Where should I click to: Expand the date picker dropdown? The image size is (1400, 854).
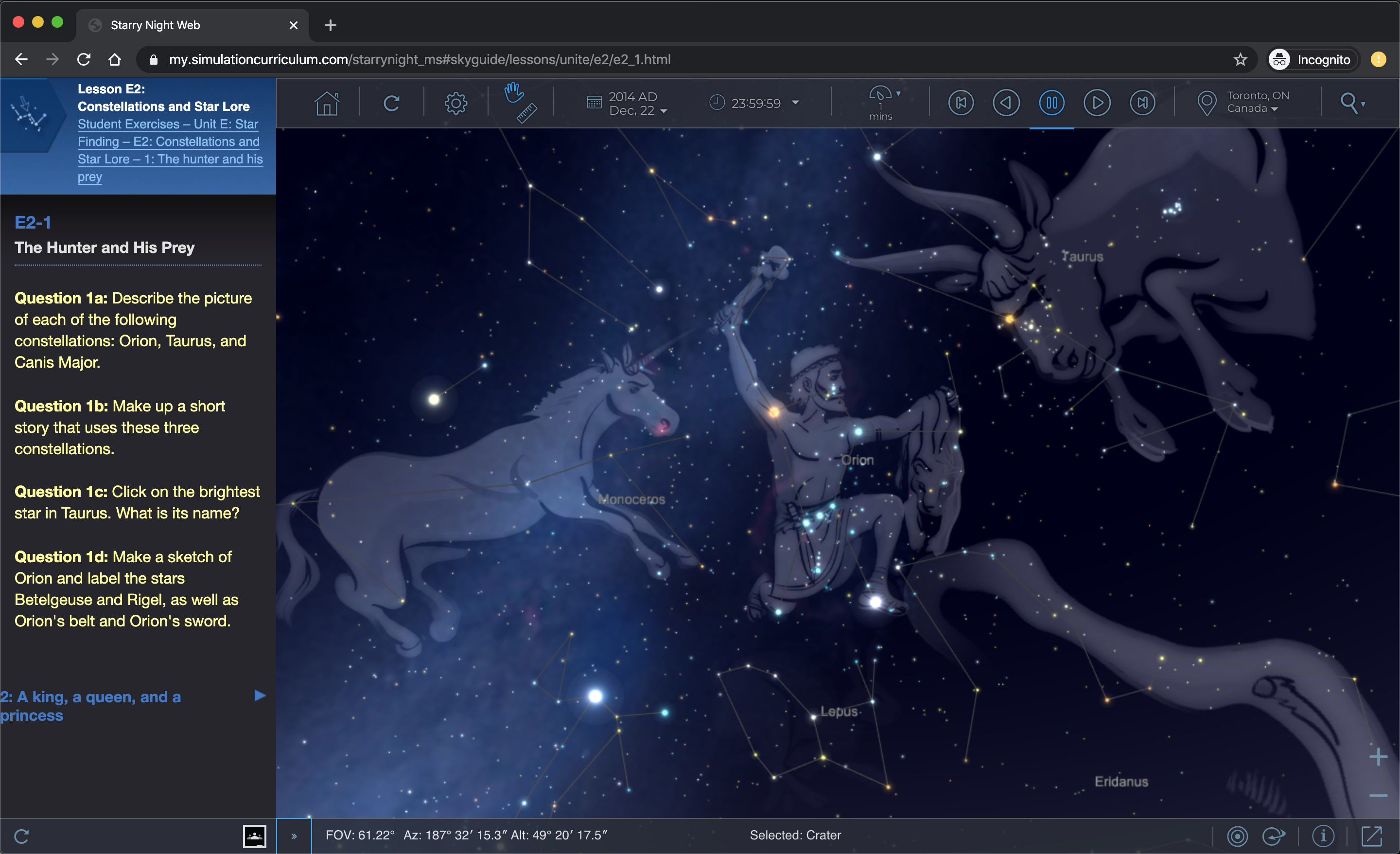click(x=664, y=111)
